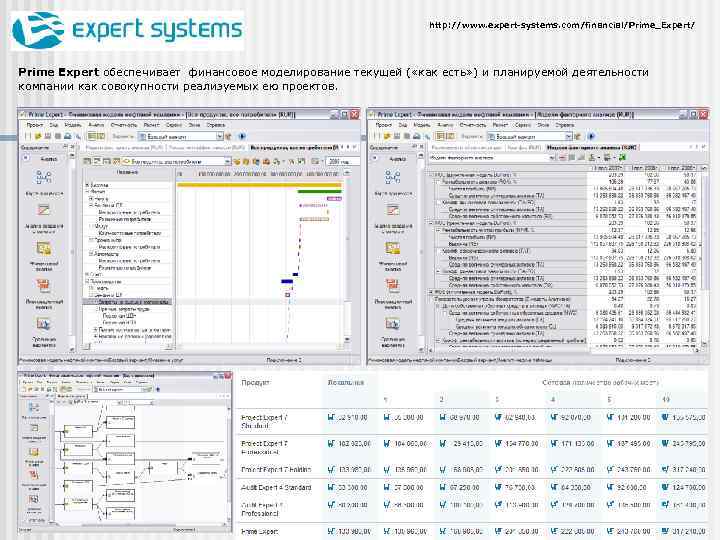Click top sidebar icon in bottom-left diagram window

click(33, 408)
